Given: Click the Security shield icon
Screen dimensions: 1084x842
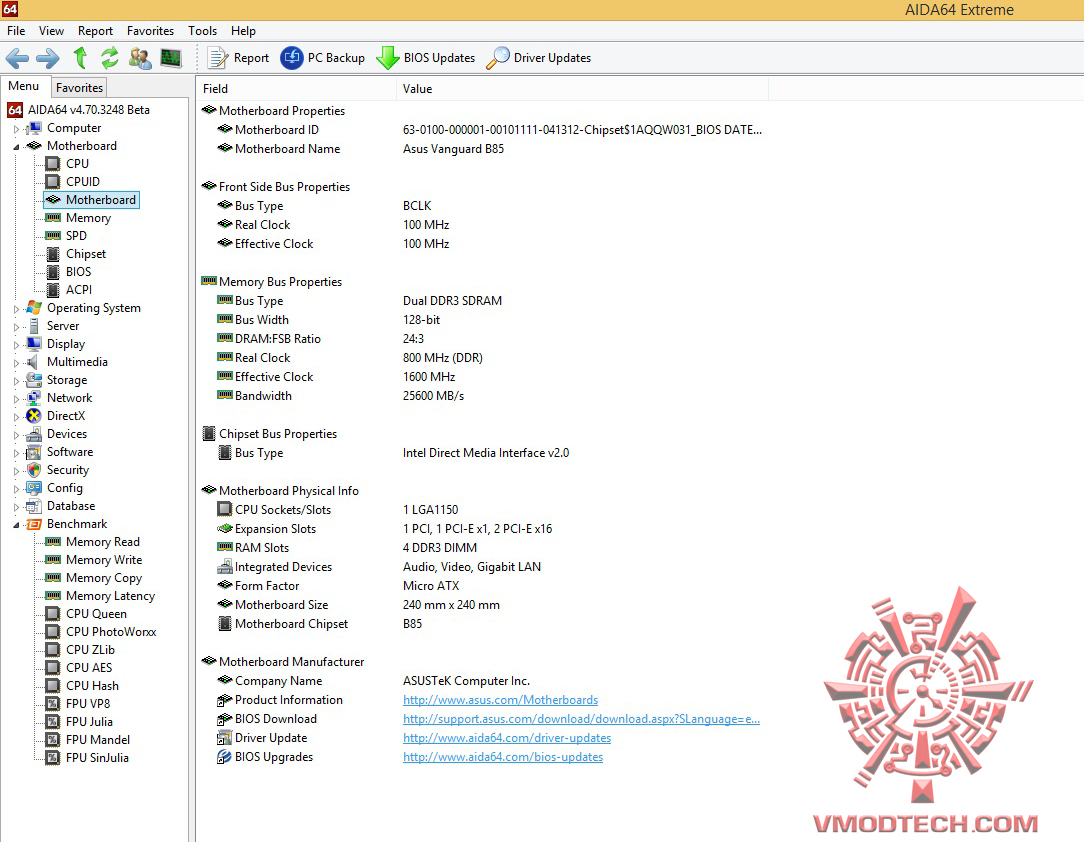Looking at the screenshot, I should click(x=33, y=469).
